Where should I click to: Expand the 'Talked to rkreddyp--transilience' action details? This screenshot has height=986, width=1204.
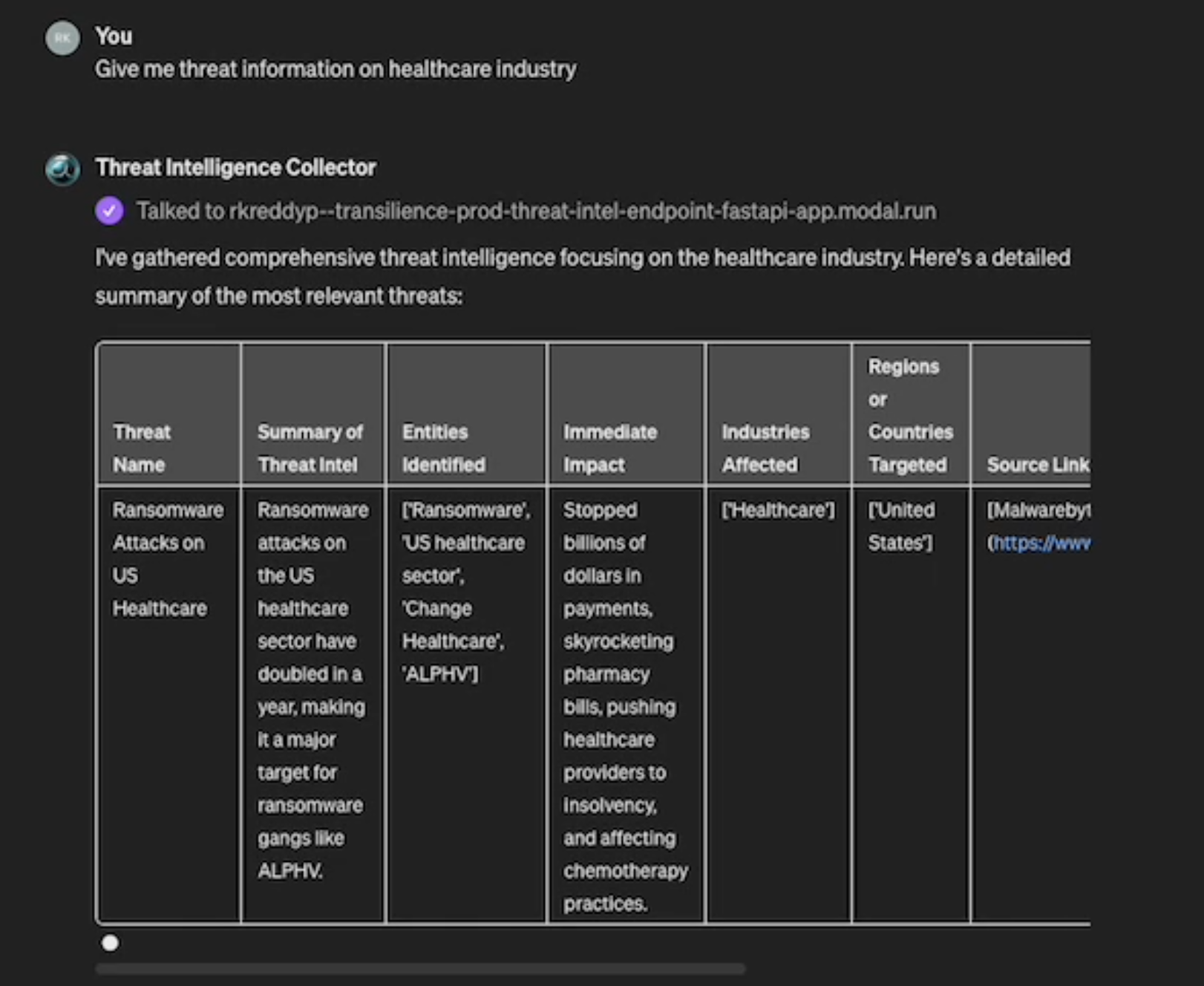tap(536, 211)
